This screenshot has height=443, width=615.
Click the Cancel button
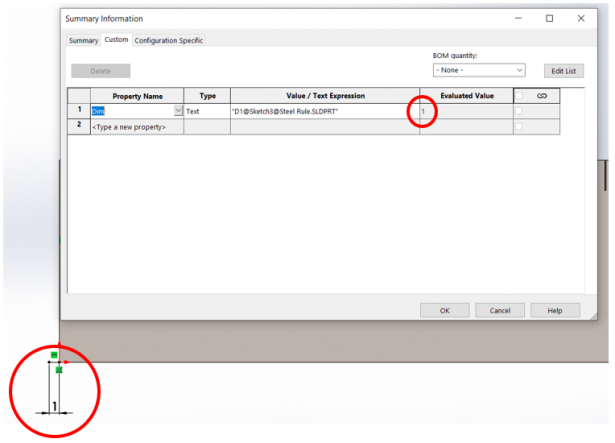[500, 310]
